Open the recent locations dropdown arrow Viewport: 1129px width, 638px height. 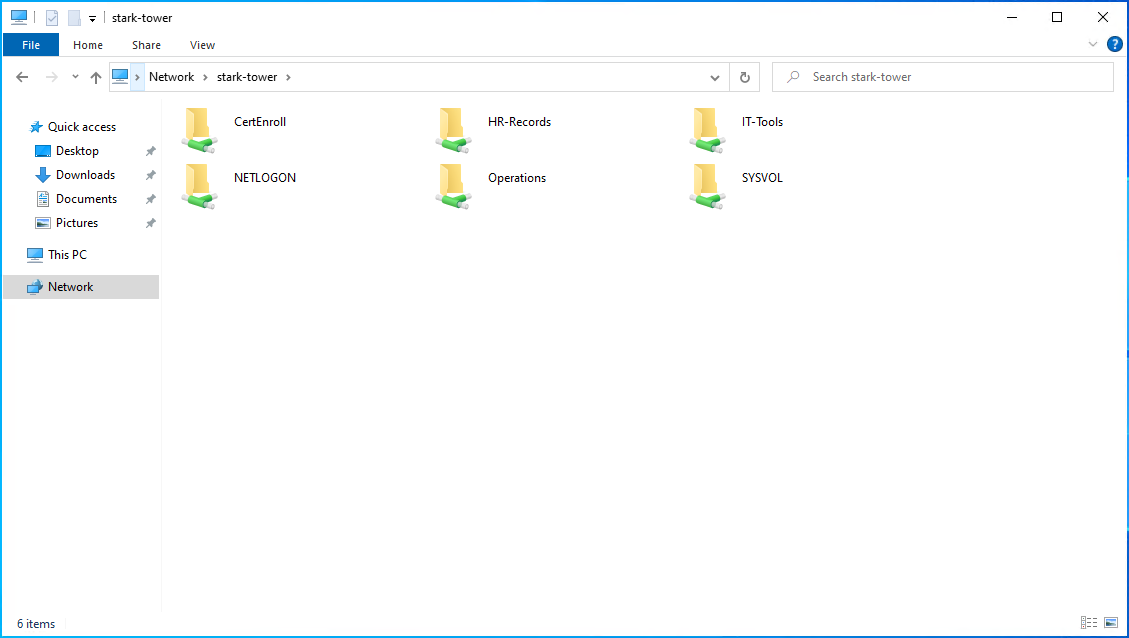(75, 77)
